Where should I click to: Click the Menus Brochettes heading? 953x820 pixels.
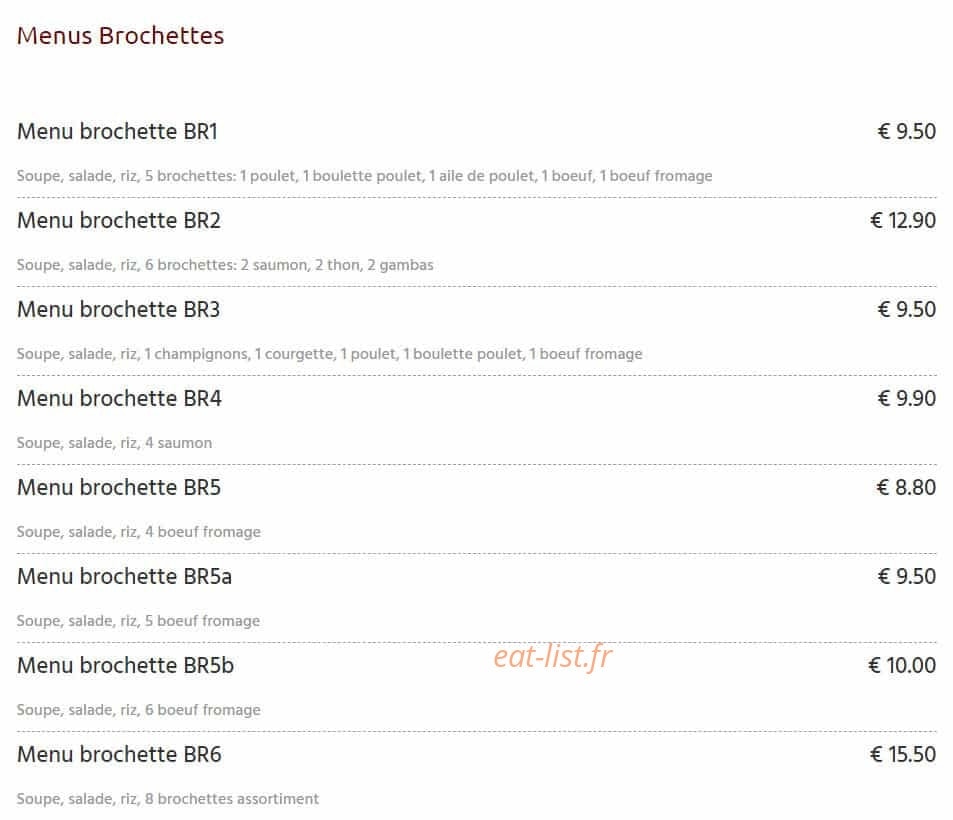pyautogui.click(x=120, y=35)
